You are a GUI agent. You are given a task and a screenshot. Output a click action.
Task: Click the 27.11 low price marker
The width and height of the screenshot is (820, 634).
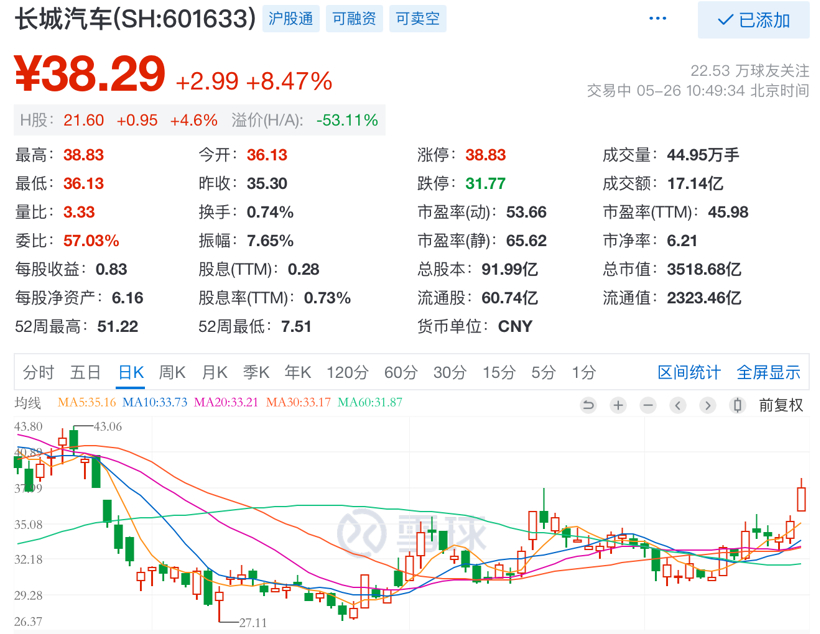click(x=253, y=622)
